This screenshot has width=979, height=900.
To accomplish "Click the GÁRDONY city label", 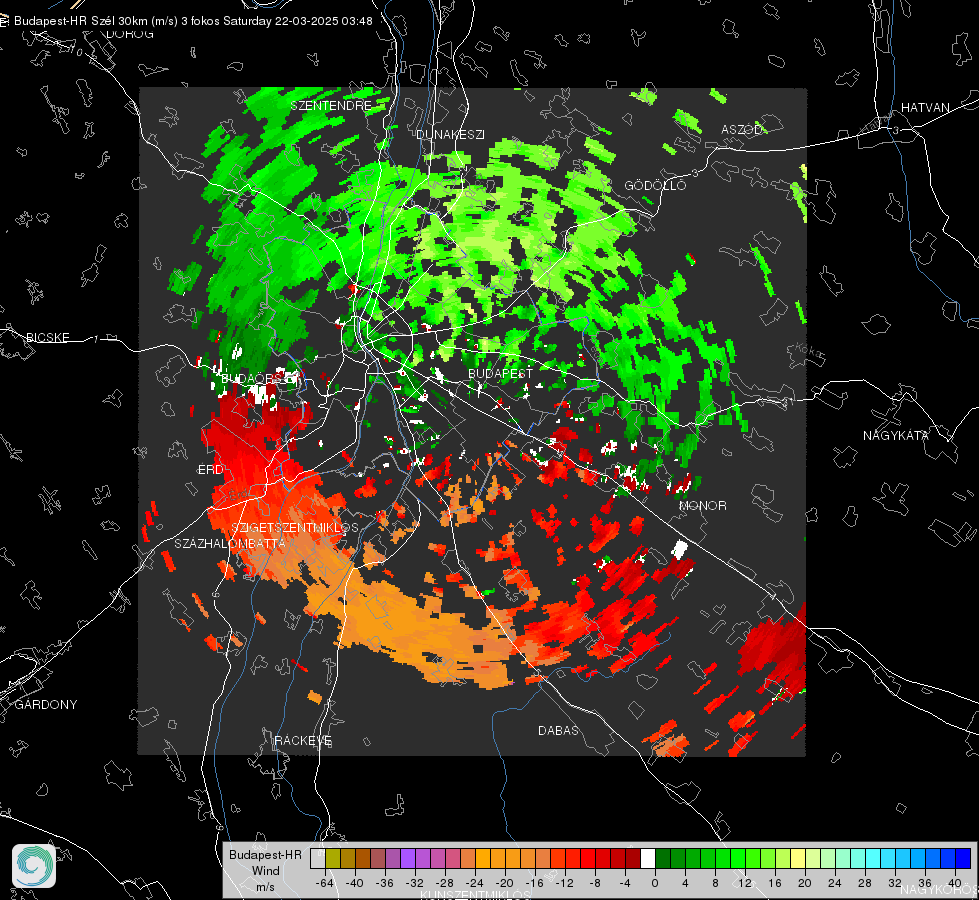I will (x=46, y=705).
